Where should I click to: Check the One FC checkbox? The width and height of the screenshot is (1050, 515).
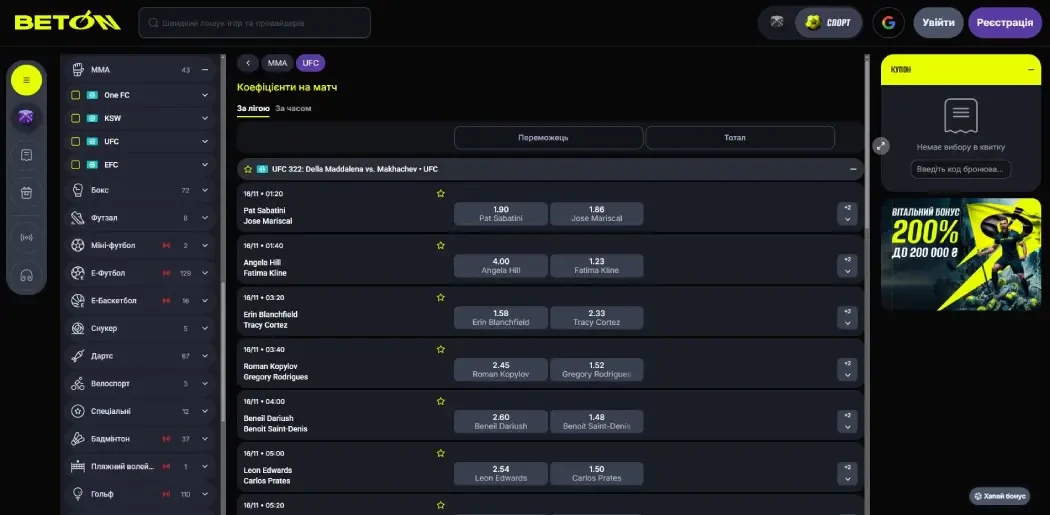coord(75,95)
